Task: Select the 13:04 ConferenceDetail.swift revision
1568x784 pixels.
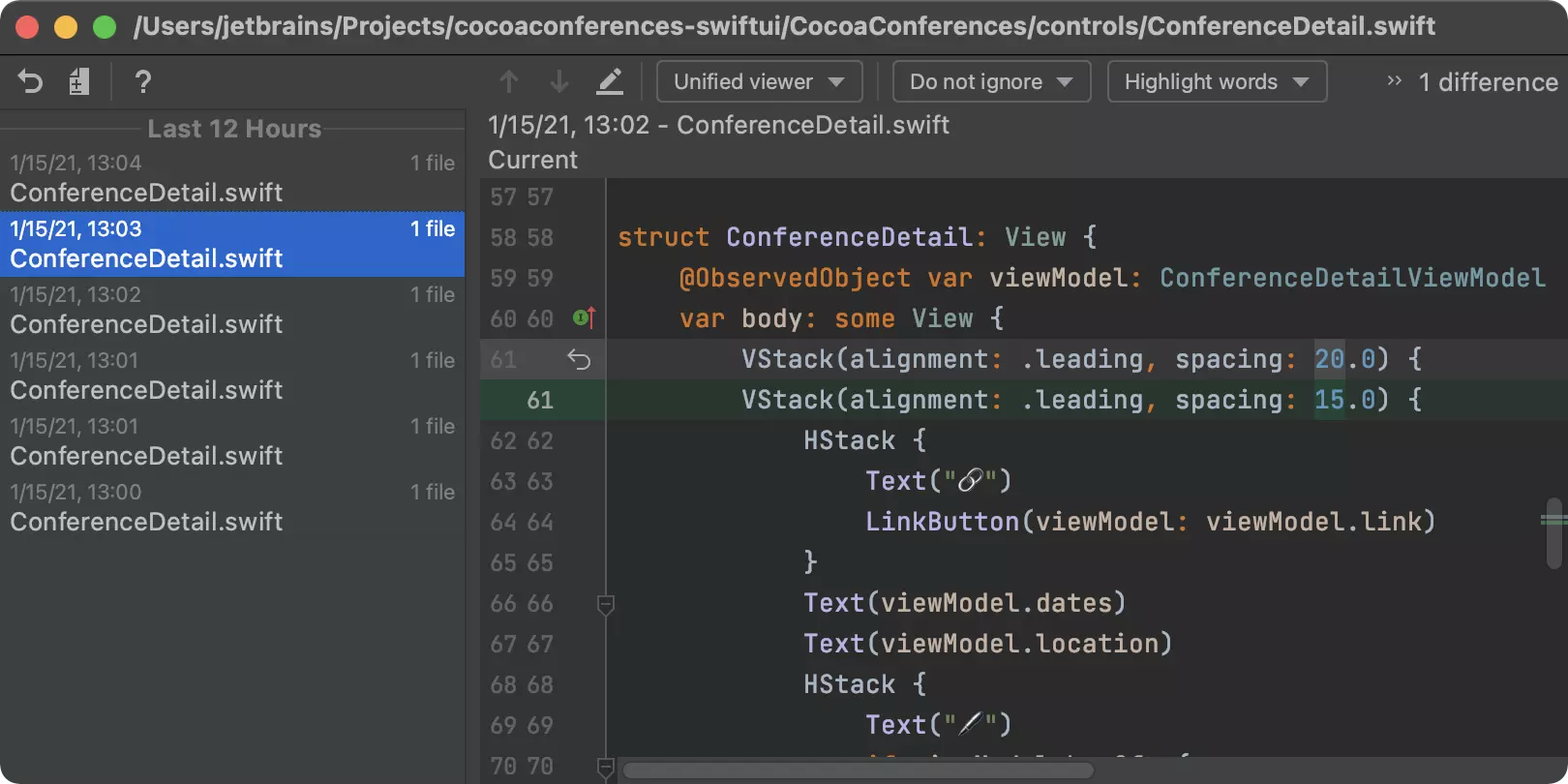Action: [x=232, y=178]
